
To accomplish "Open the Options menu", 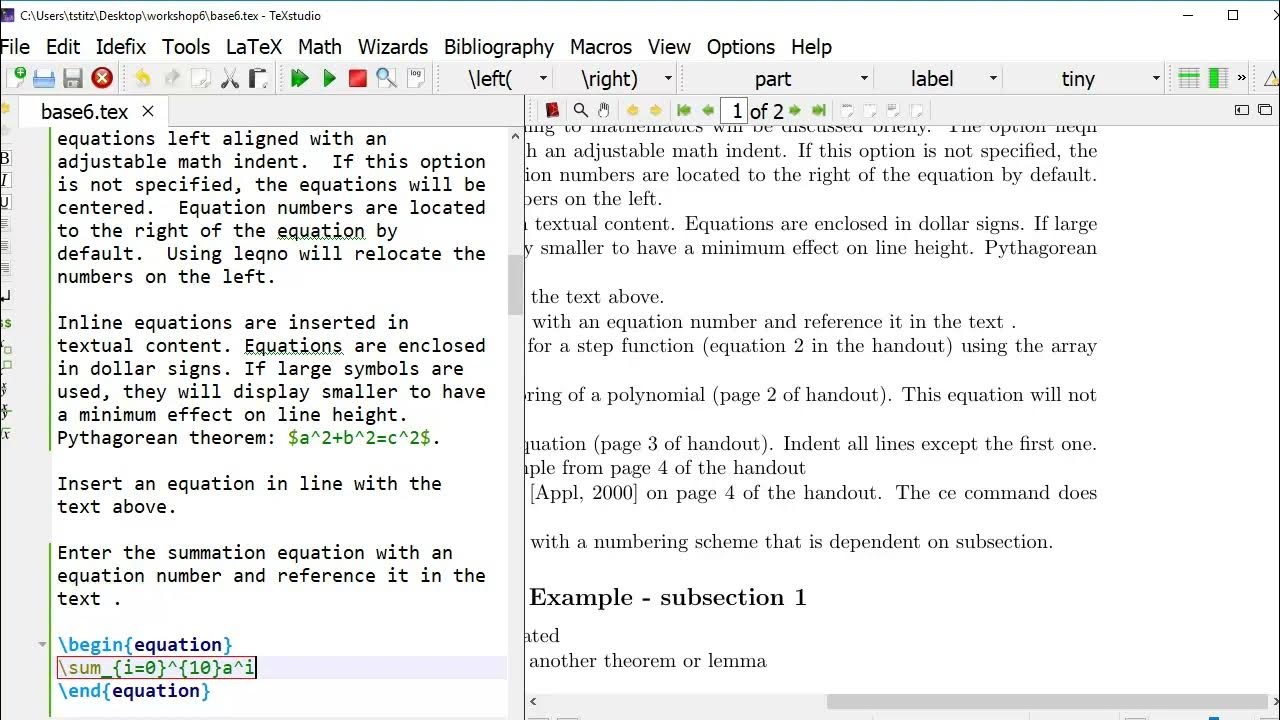I will pos(742,47).
